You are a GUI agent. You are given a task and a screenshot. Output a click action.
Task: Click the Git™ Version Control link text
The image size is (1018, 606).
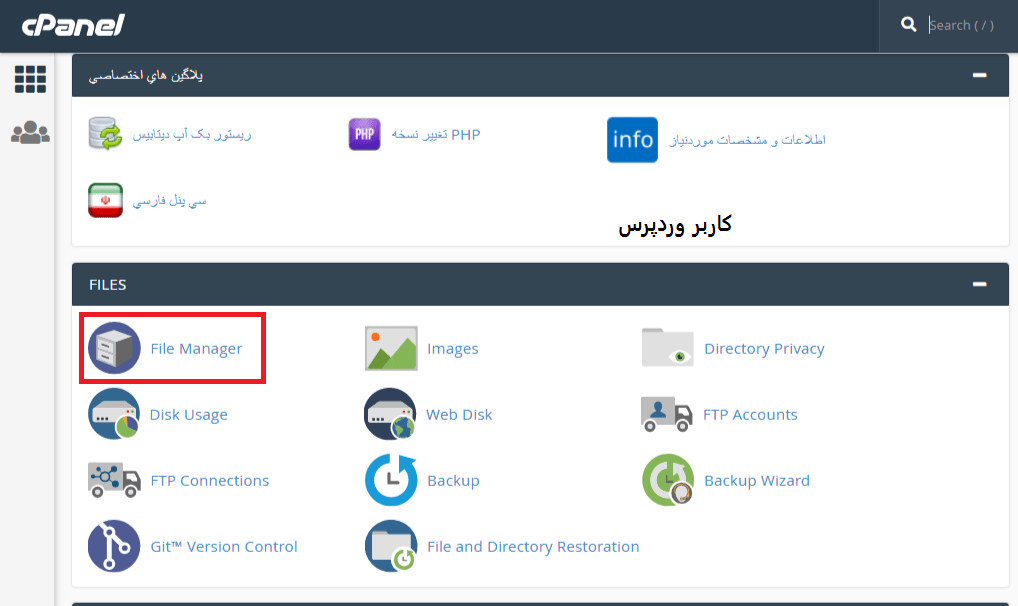click(x=224, y=547)
